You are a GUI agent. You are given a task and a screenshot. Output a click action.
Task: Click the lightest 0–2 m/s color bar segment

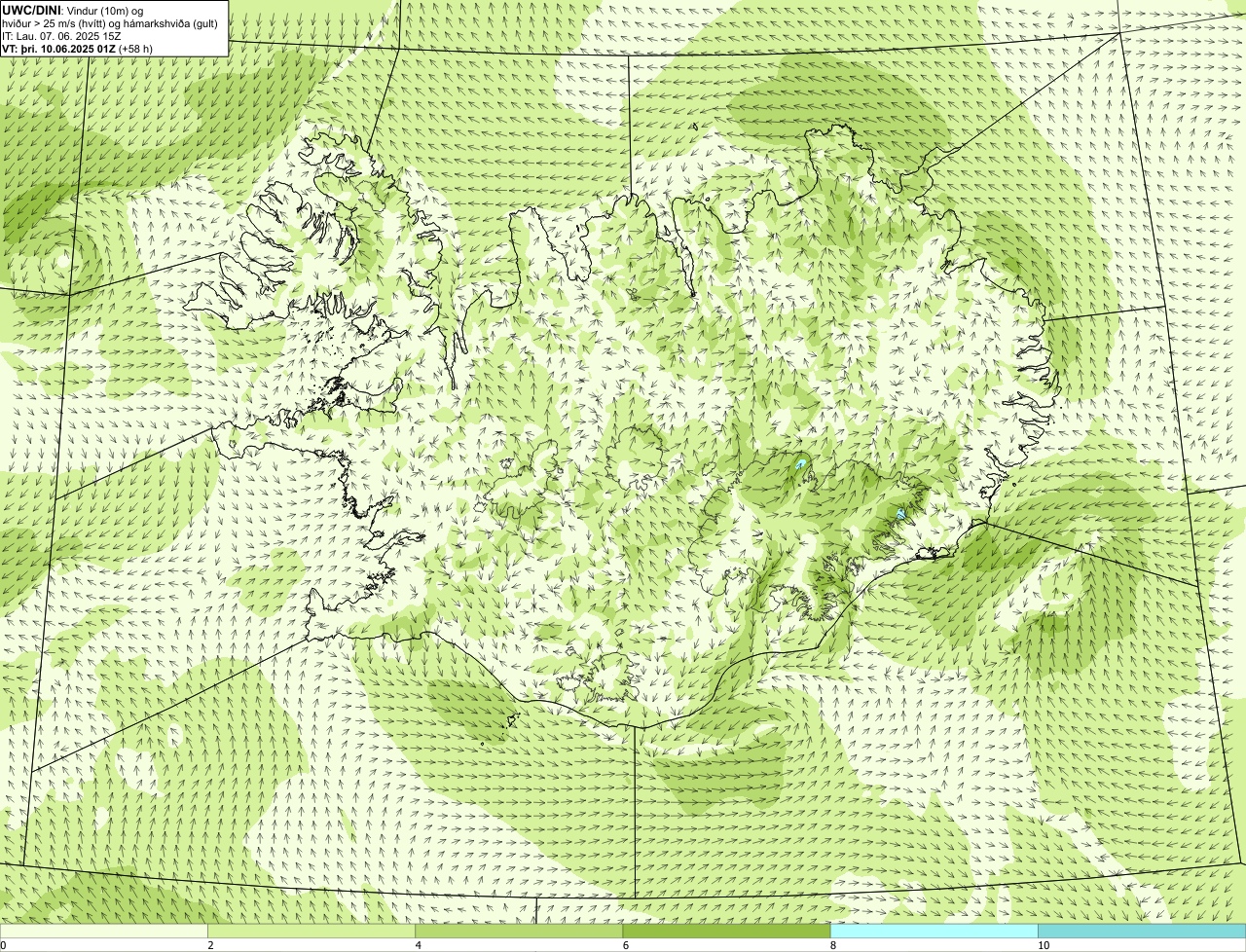click(x=104, y=932)
